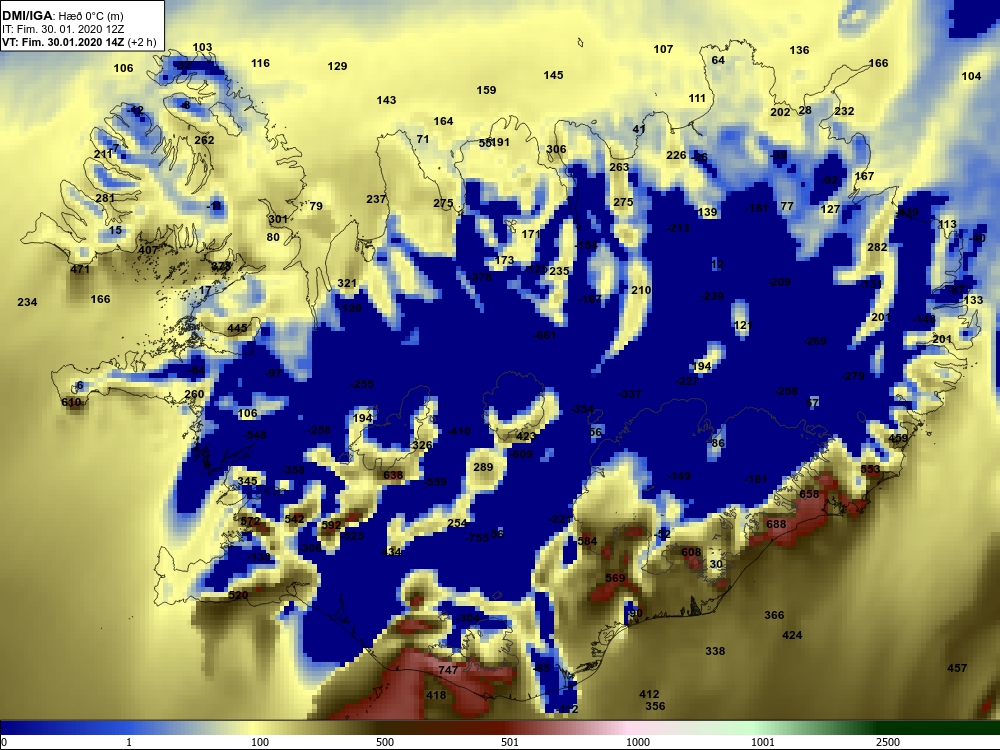1000x750 pixels.
Task: Click the 111 height value
Action: click(698, 98)
